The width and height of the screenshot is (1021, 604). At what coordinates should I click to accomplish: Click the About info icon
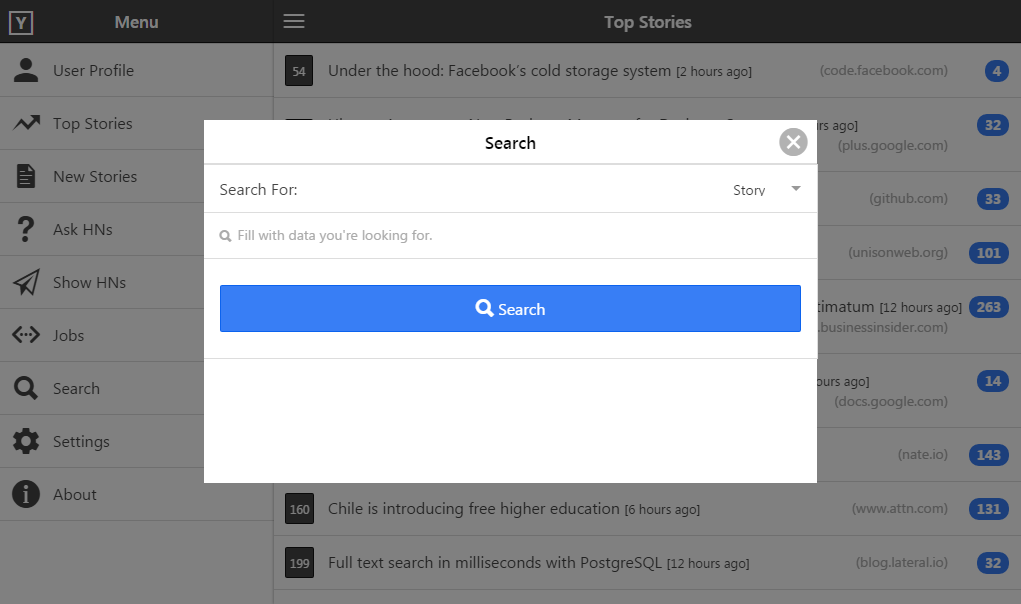point(26,494)
